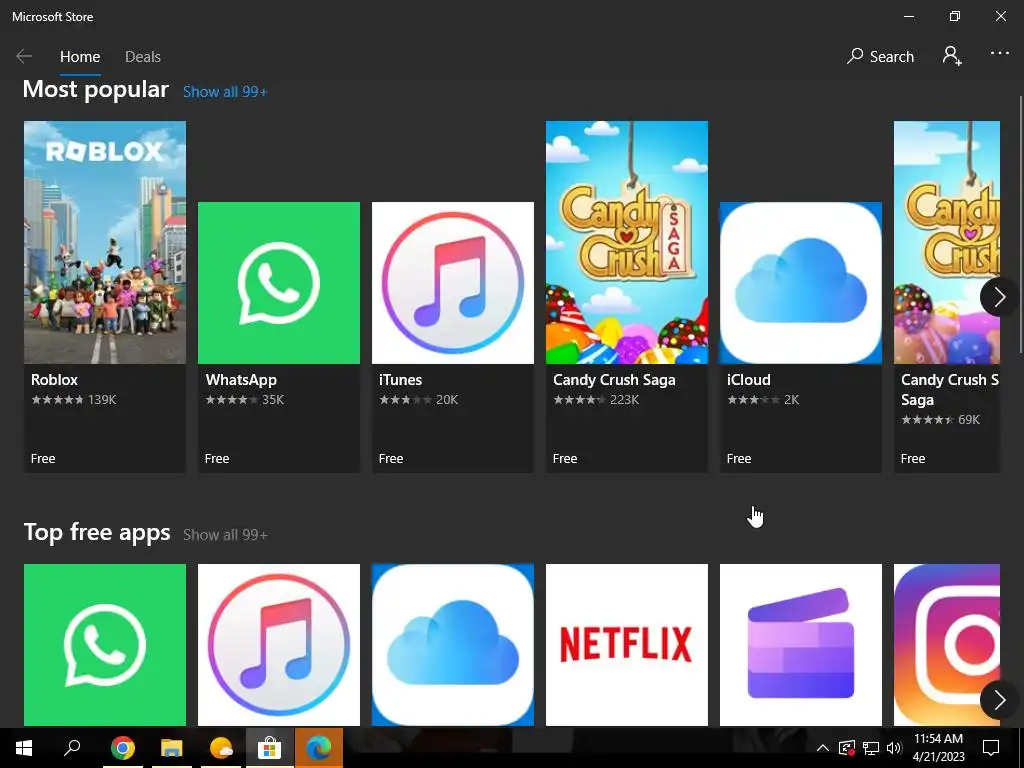Viewport: 1024px width, 768px height.
Task: Open the Clipchamp clapperboard app tile
Action: point(801,645)
